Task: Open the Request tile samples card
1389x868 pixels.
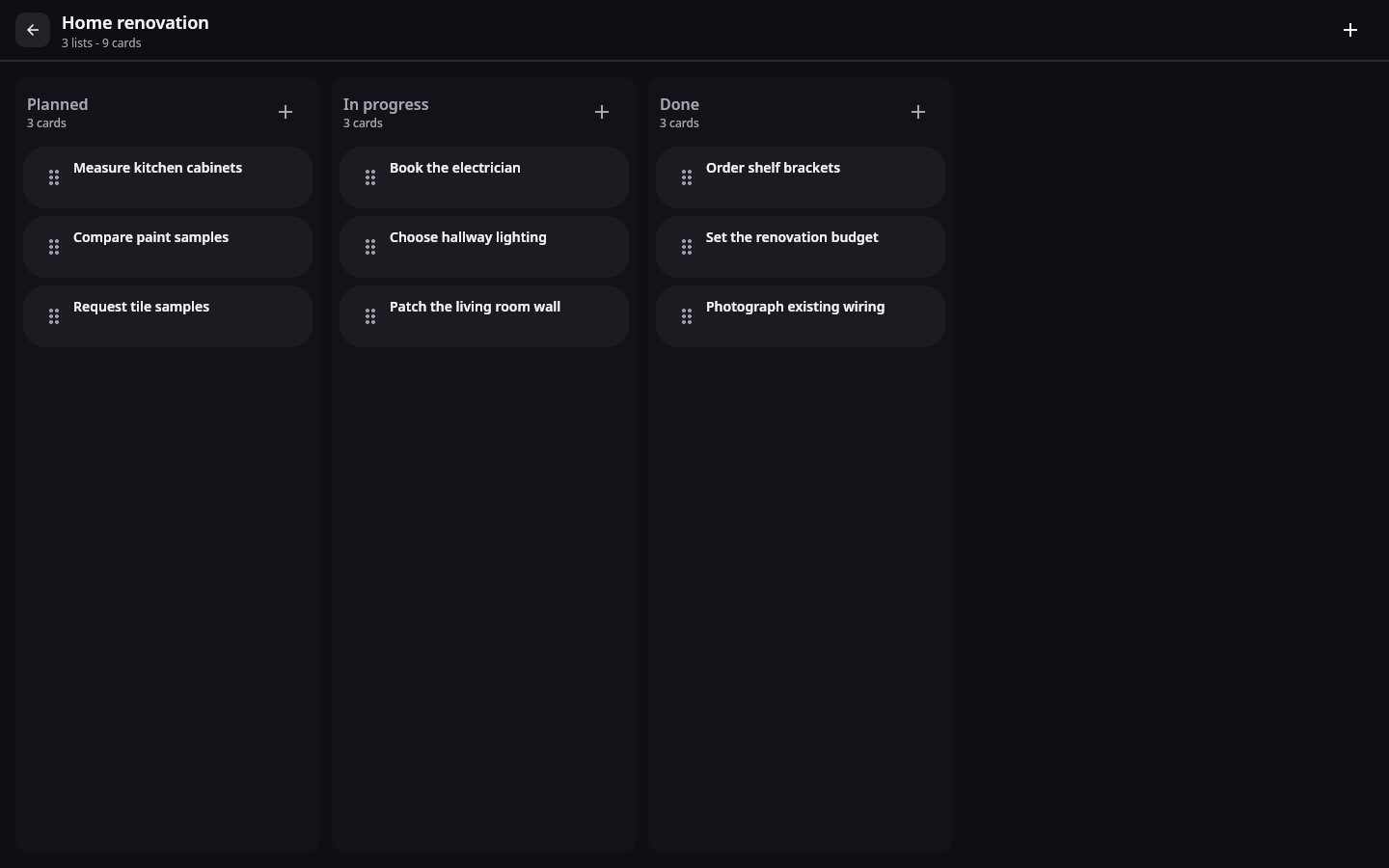Action: click(168, 316)
